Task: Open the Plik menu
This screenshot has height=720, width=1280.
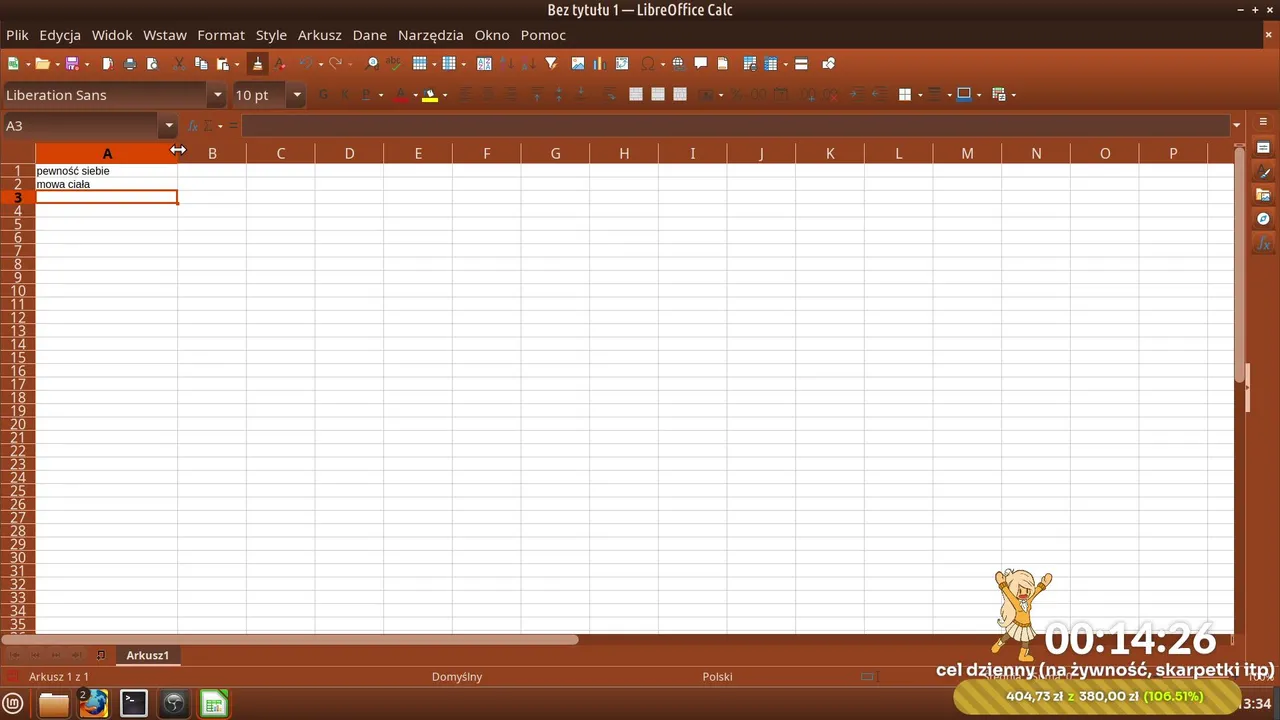Action: click(18, 35)
